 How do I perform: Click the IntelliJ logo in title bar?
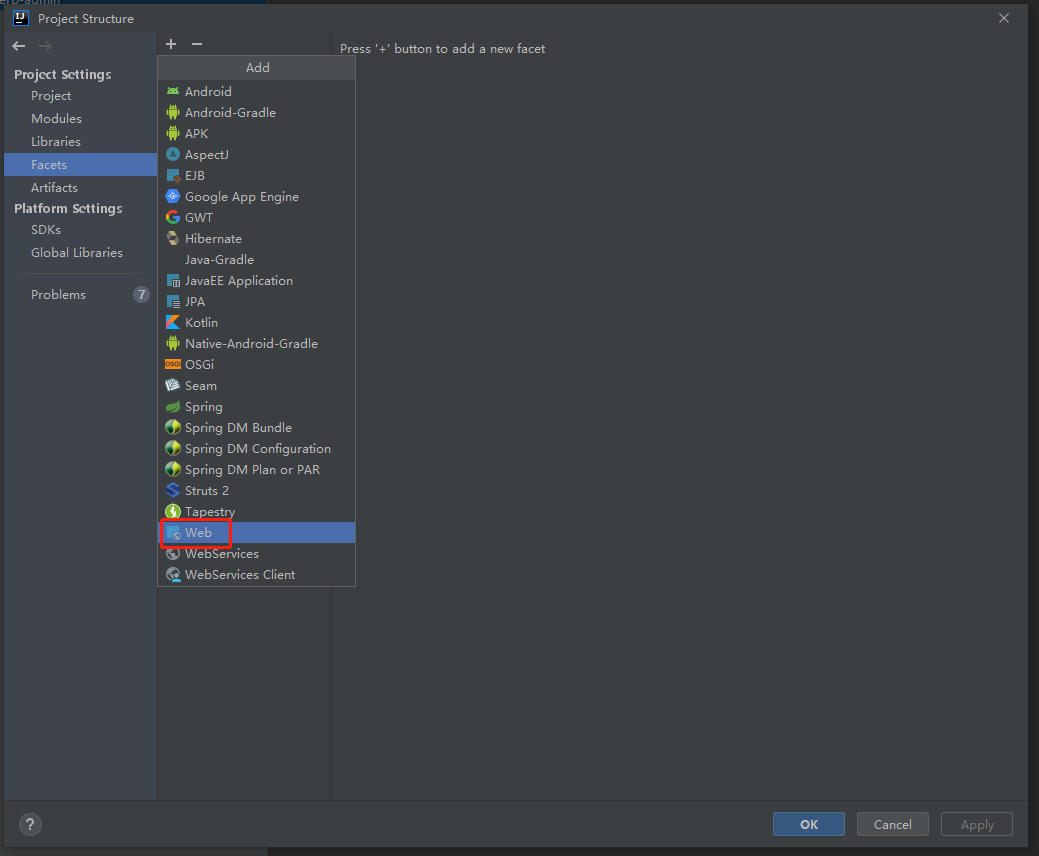(x=21, y=18)
